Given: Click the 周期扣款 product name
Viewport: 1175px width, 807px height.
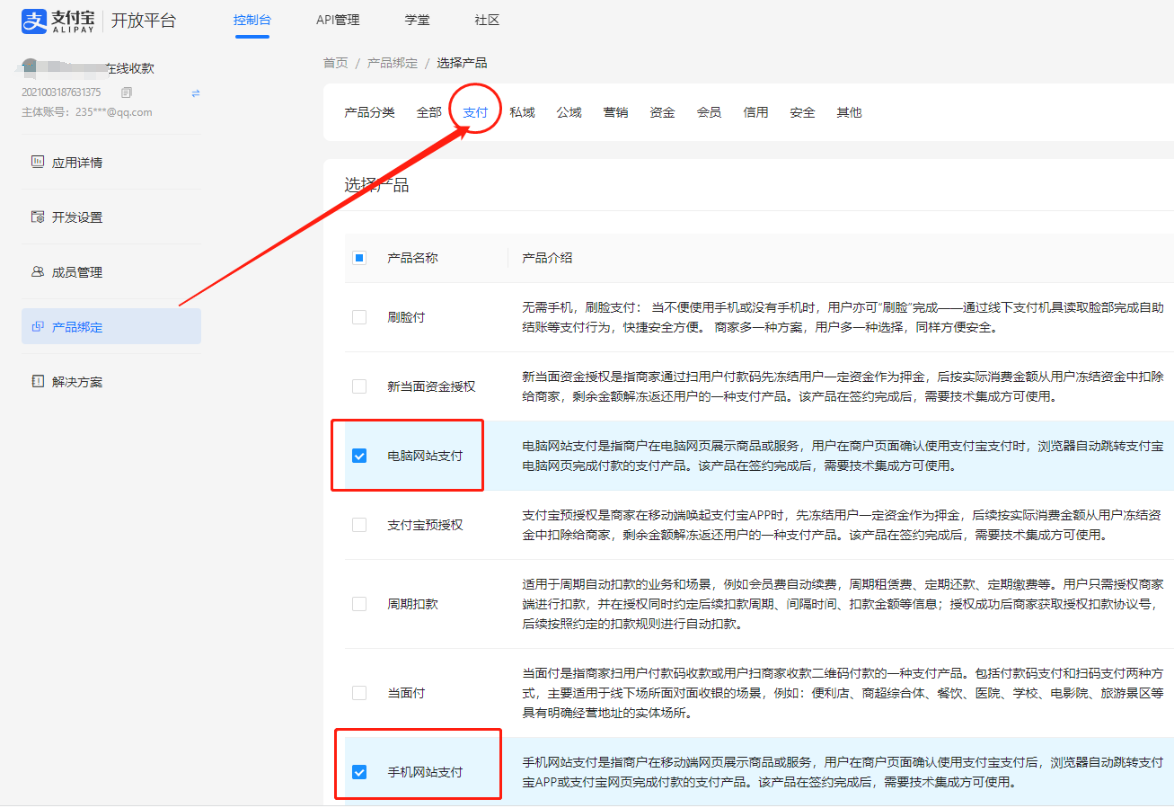Looking at the screenshot, I should [412, 604].
